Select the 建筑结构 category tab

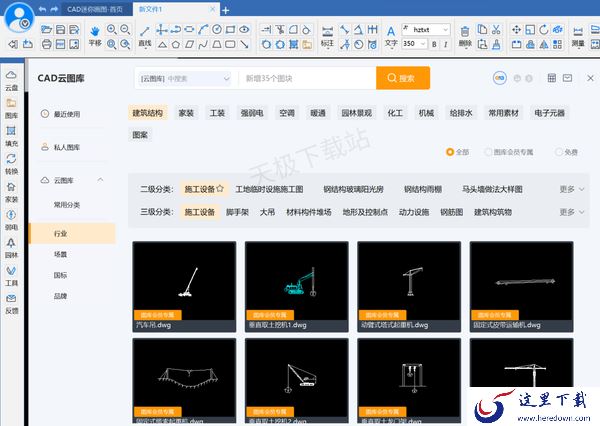147,113
